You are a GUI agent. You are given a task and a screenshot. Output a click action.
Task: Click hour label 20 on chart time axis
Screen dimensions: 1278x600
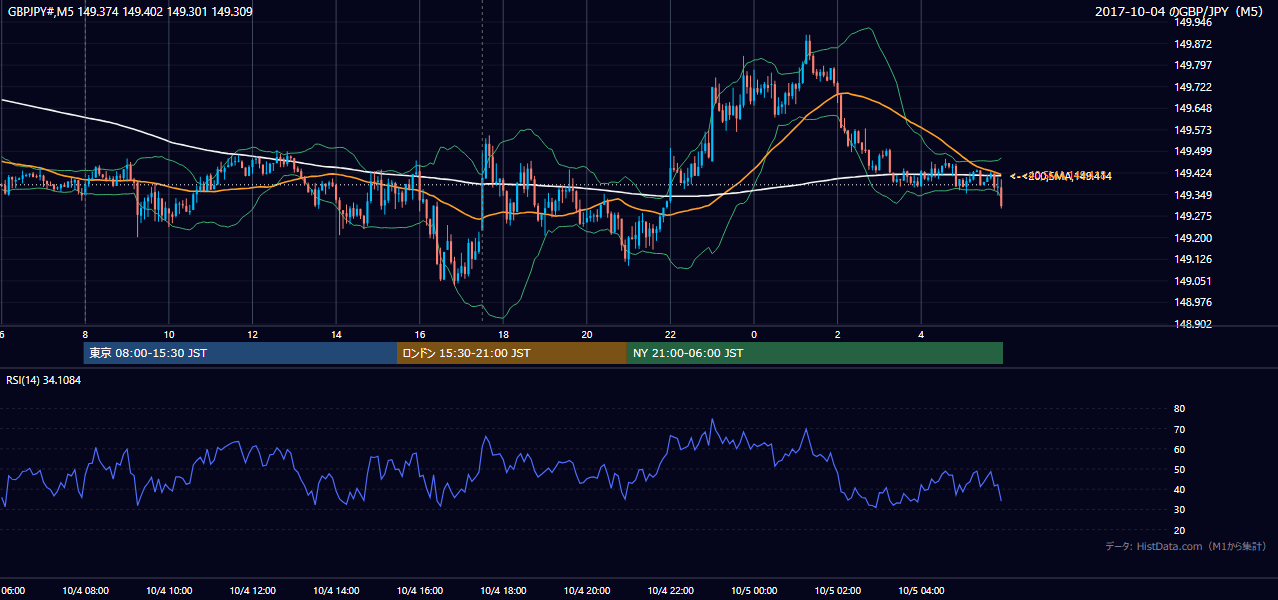(x=587, y=334)
